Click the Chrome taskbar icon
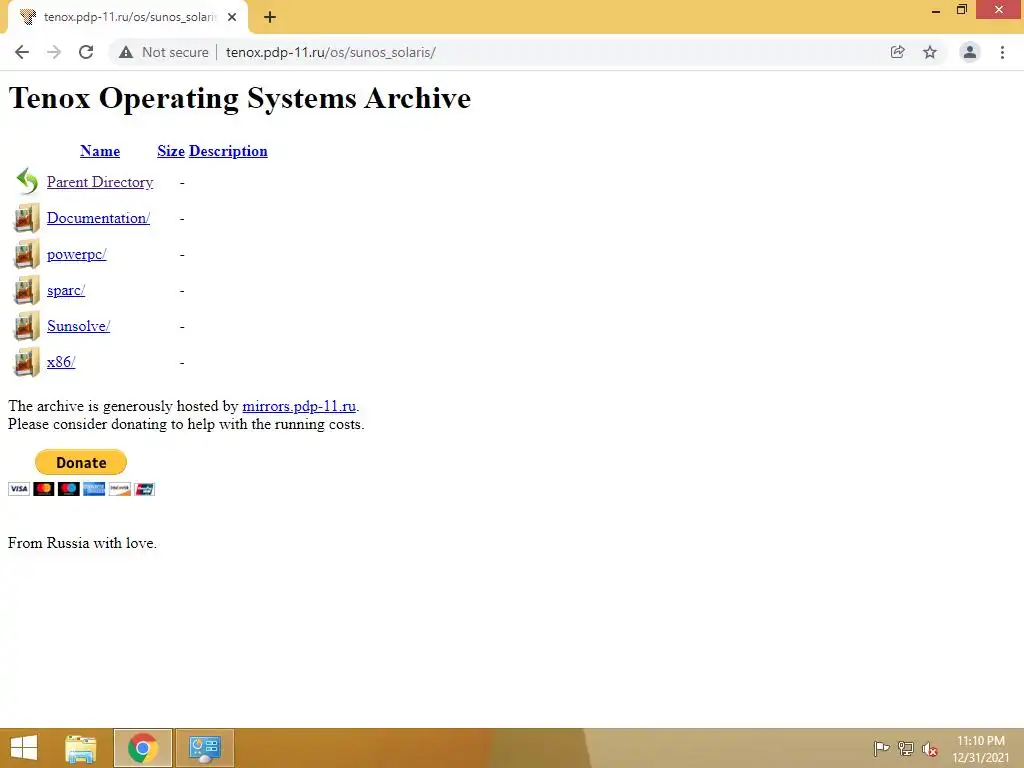 coord(143,748)
